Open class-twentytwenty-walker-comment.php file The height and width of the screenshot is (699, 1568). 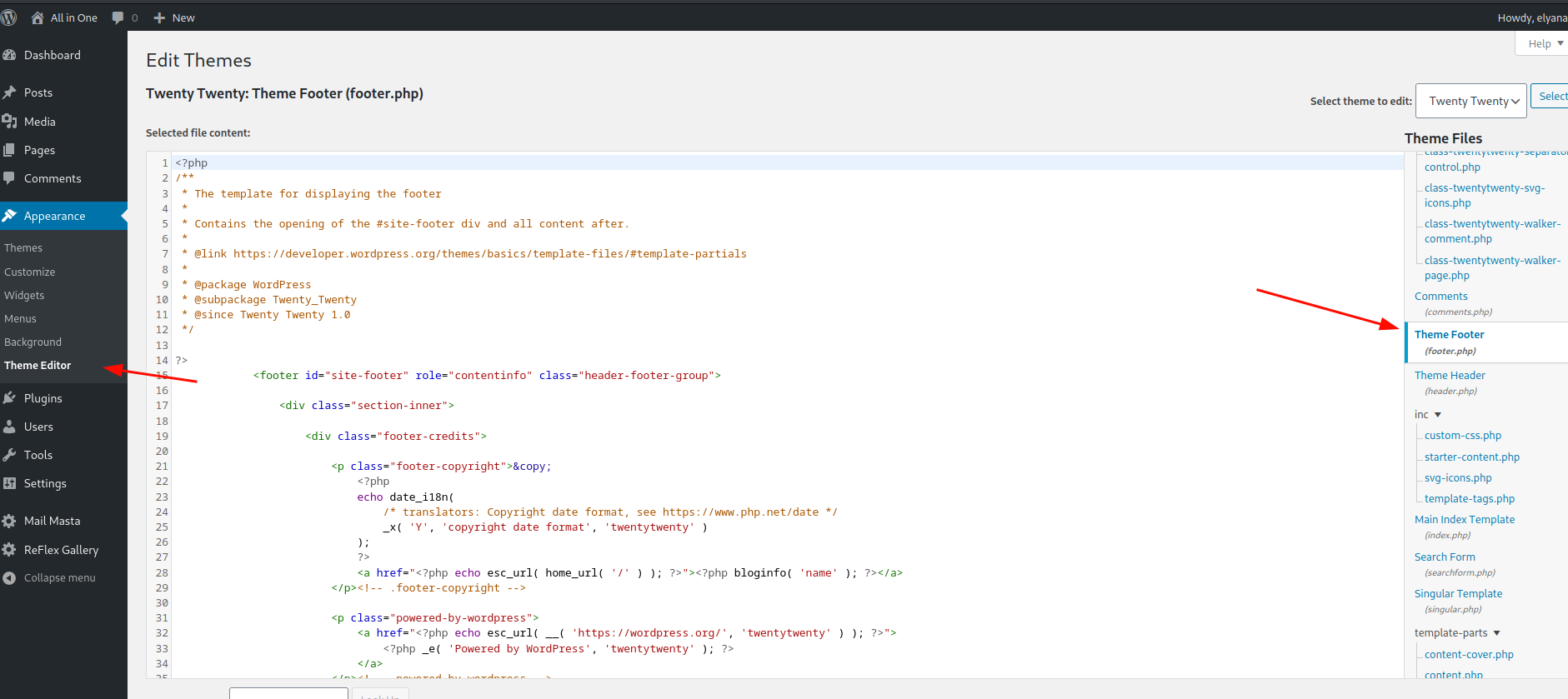click(1492, 232)
